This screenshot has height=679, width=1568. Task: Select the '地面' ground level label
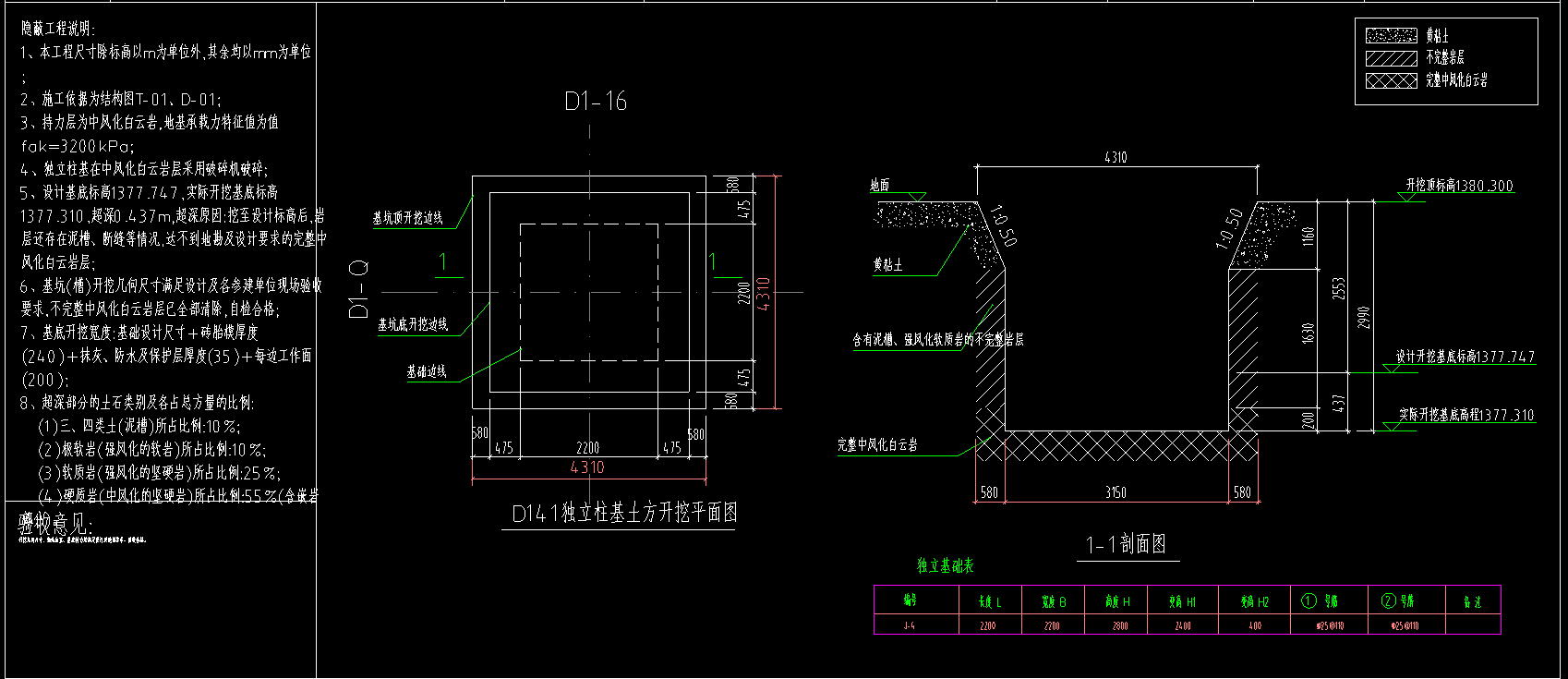pos(879,186)
